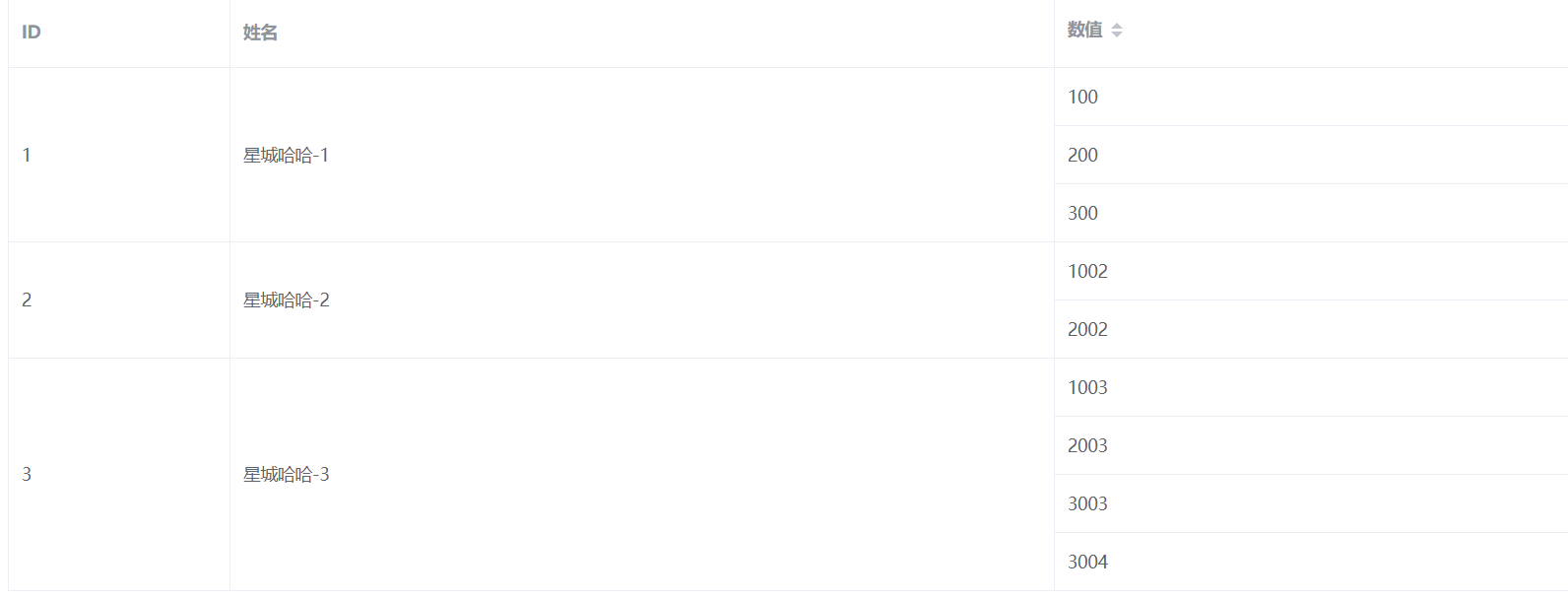
Task: Click the 数值 column sort icon
Action: click(x=1117, y=31)
